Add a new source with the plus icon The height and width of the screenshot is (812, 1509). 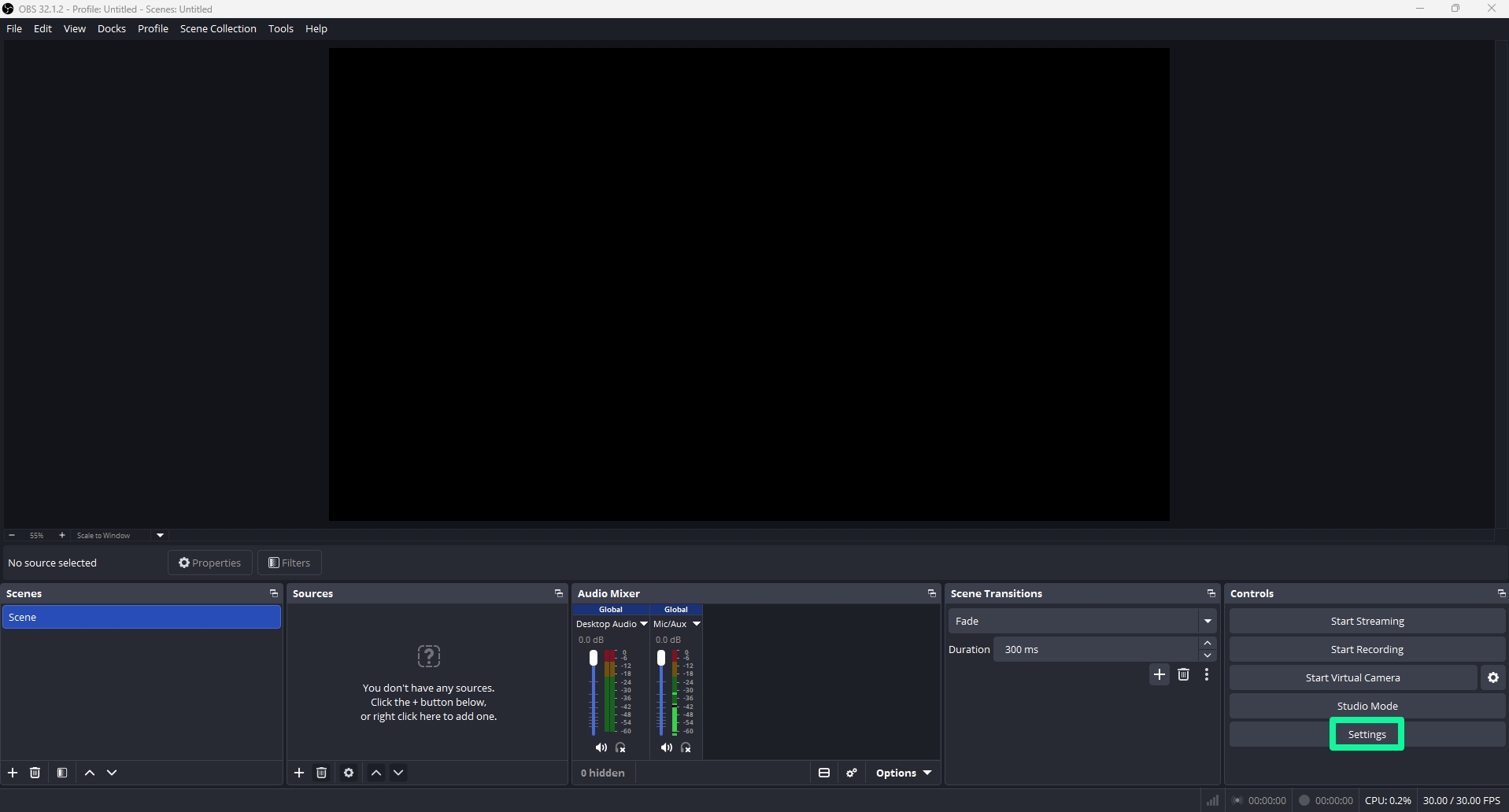(x=299, y=773)
